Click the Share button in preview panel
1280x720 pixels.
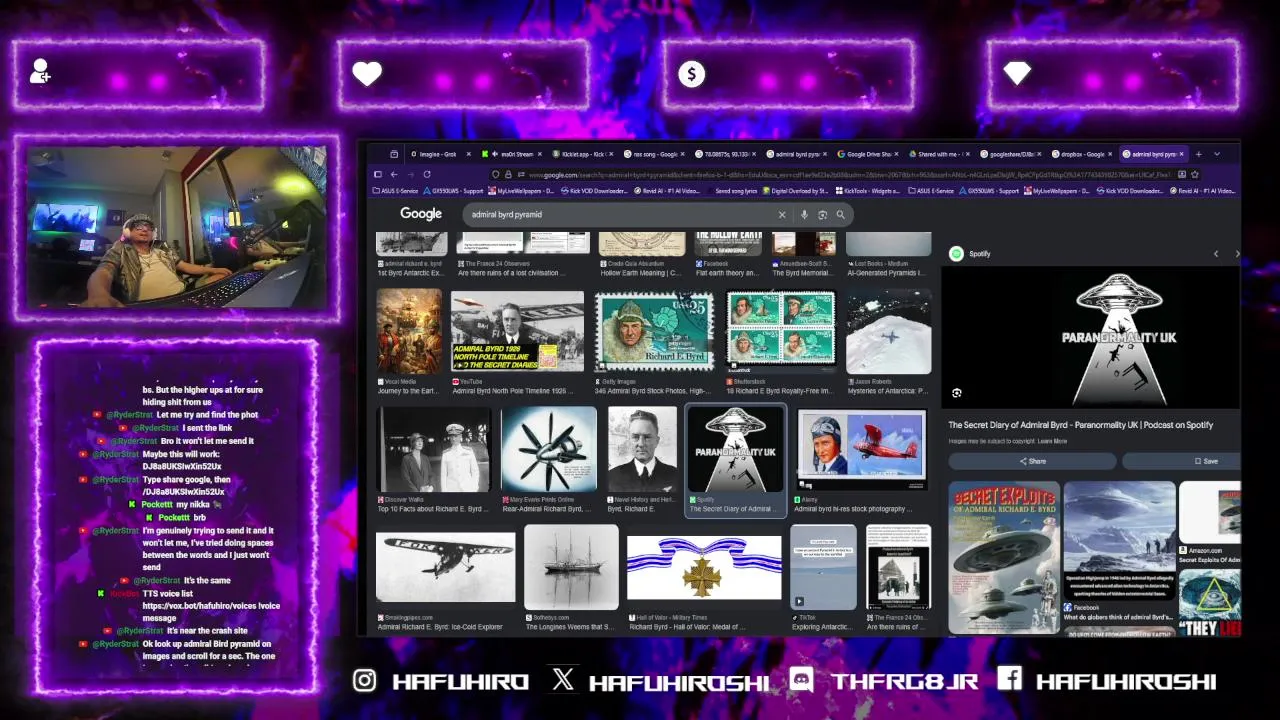1032,461
